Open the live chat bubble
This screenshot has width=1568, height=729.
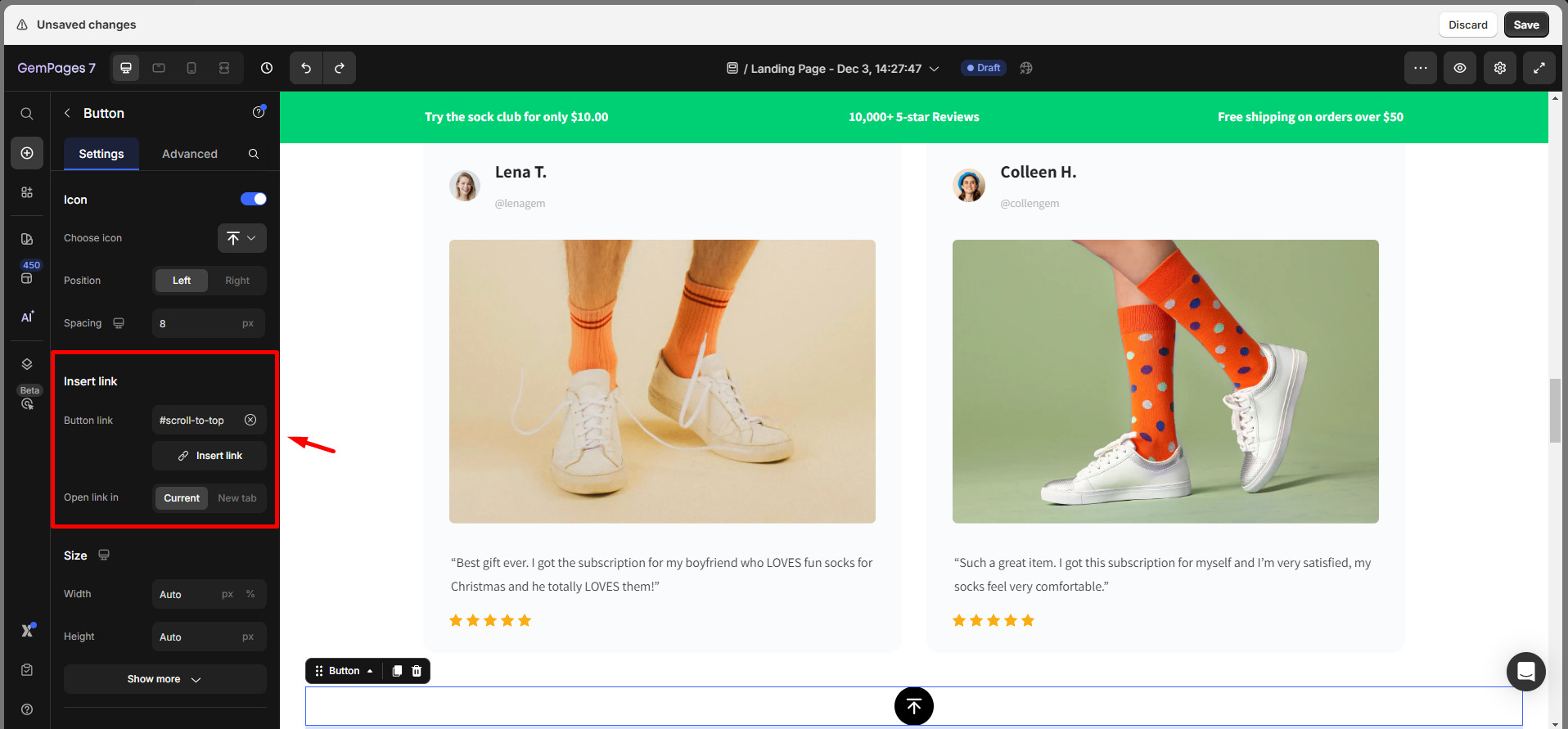click(1525, 672)
